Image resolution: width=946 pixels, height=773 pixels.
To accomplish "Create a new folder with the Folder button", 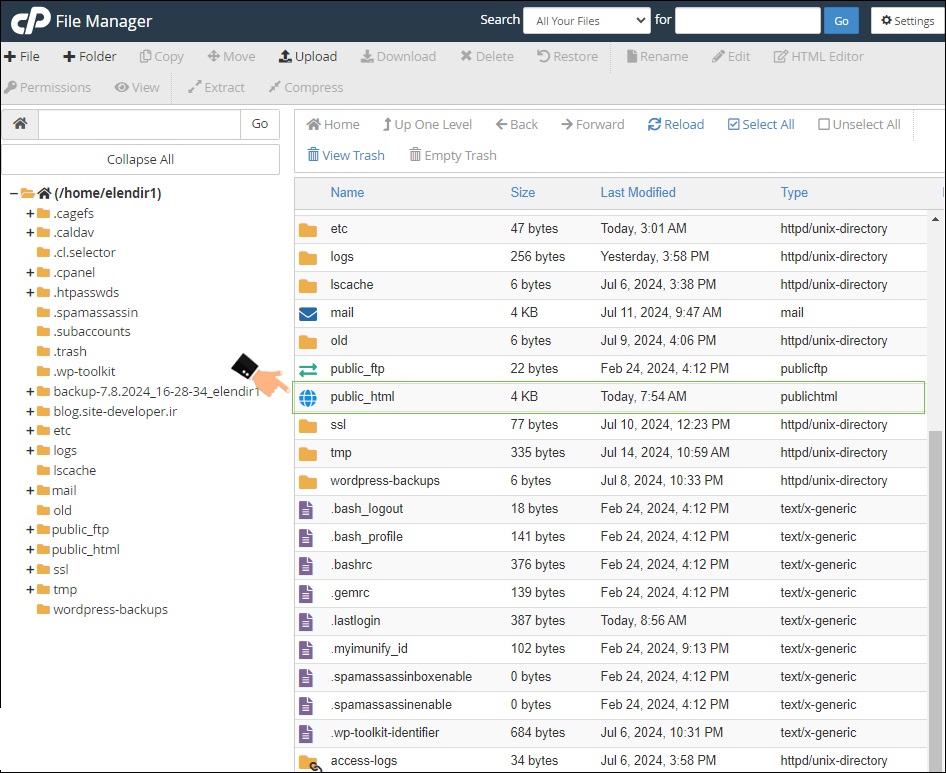I will [x=69, y=57].
